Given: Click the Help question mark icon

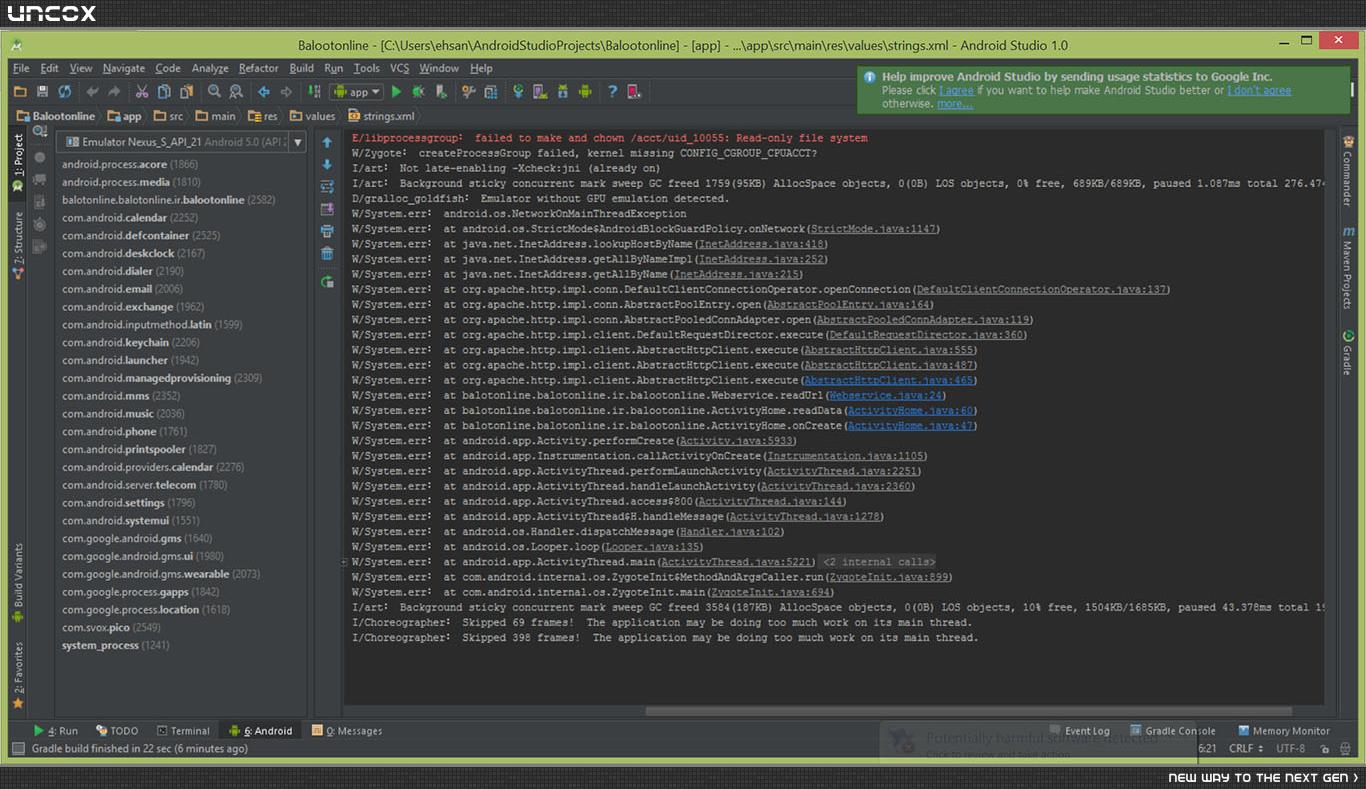Looking at the screenshot, I should (x=612, y=92).
